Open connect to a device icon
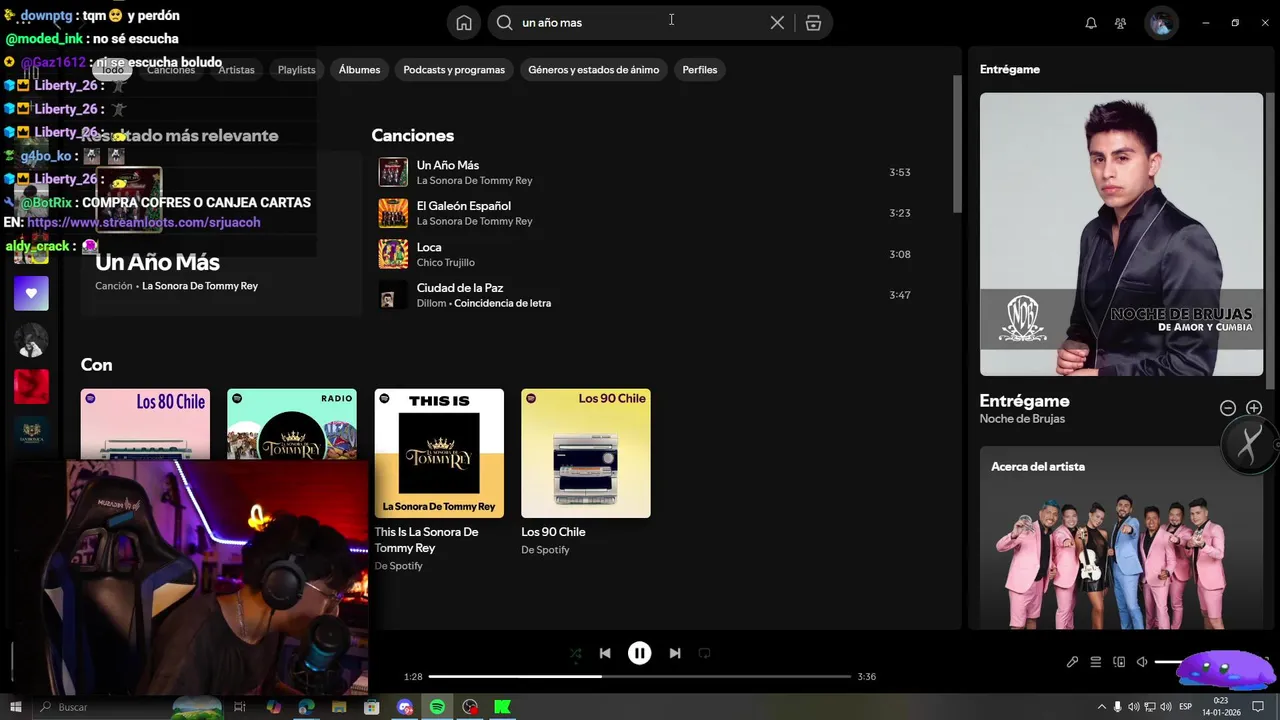This screenshot has height=720, width=1280. click(1119, 662)
